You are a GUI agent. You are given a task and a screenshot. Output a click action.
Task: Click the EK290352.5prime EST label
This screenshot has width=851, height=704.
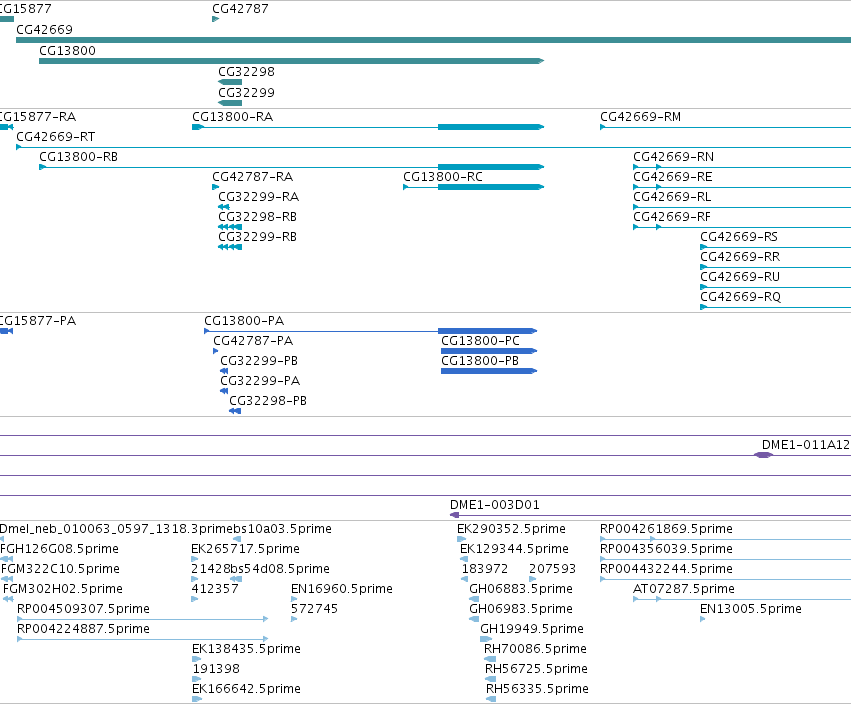tap(511, 529)
